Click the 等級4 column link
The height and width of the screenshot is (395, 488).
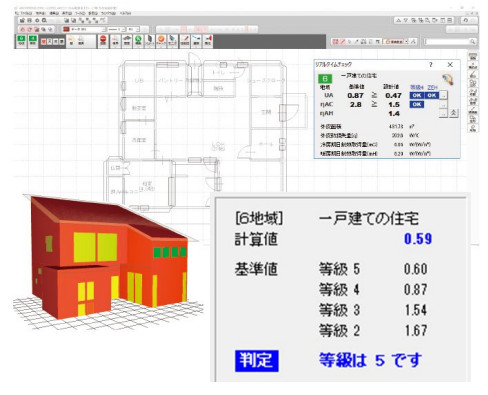[416, 87]
